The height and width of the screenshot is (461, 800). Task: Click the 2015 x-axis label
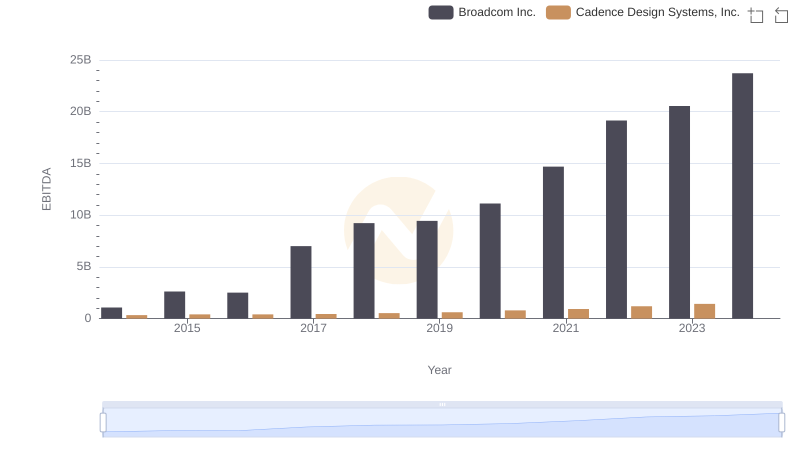pyautogui.click(x=187, y=328)
